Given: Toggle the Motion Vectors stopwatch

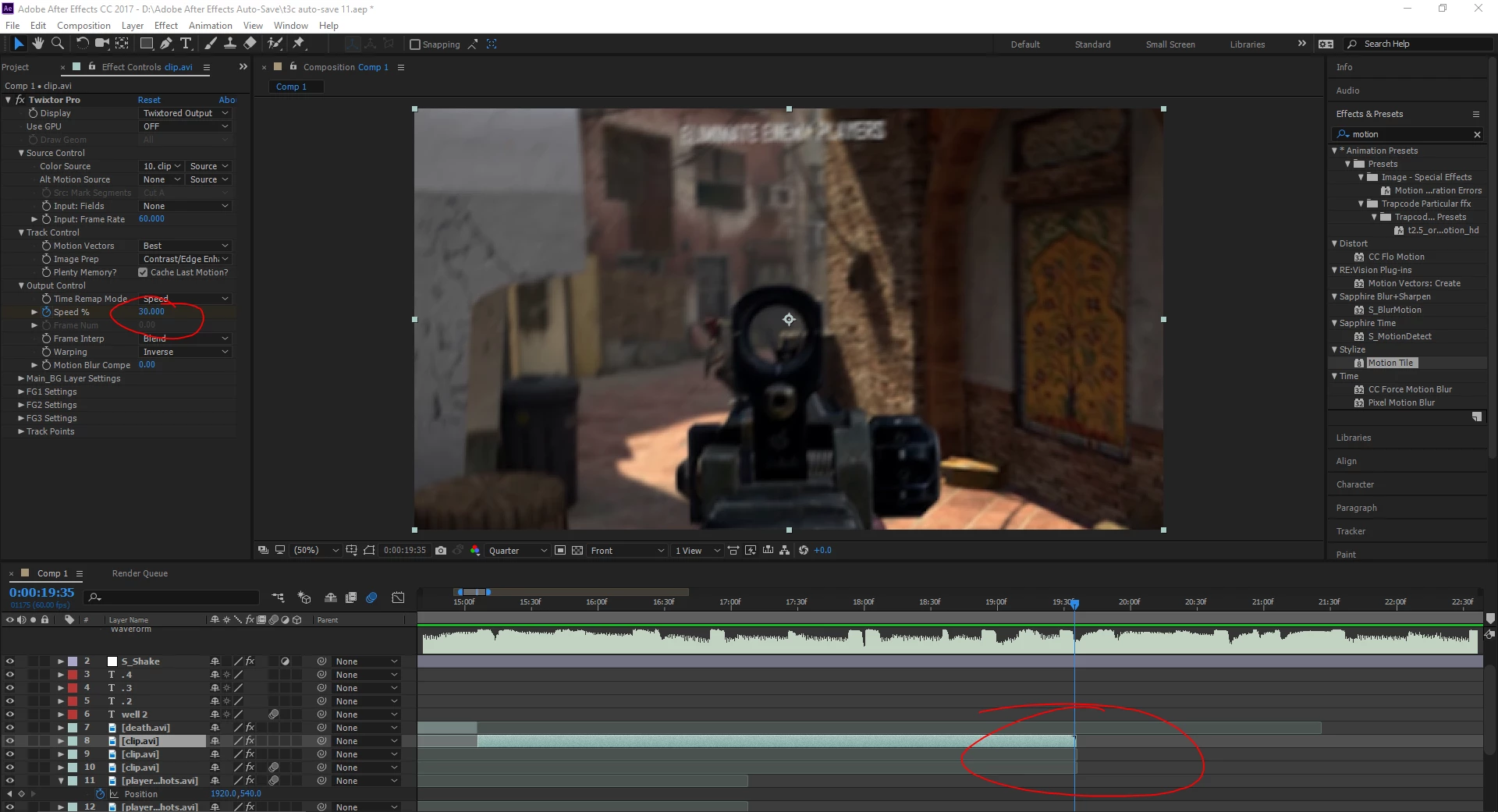Looking at the screenshot, I should point(46,246).
